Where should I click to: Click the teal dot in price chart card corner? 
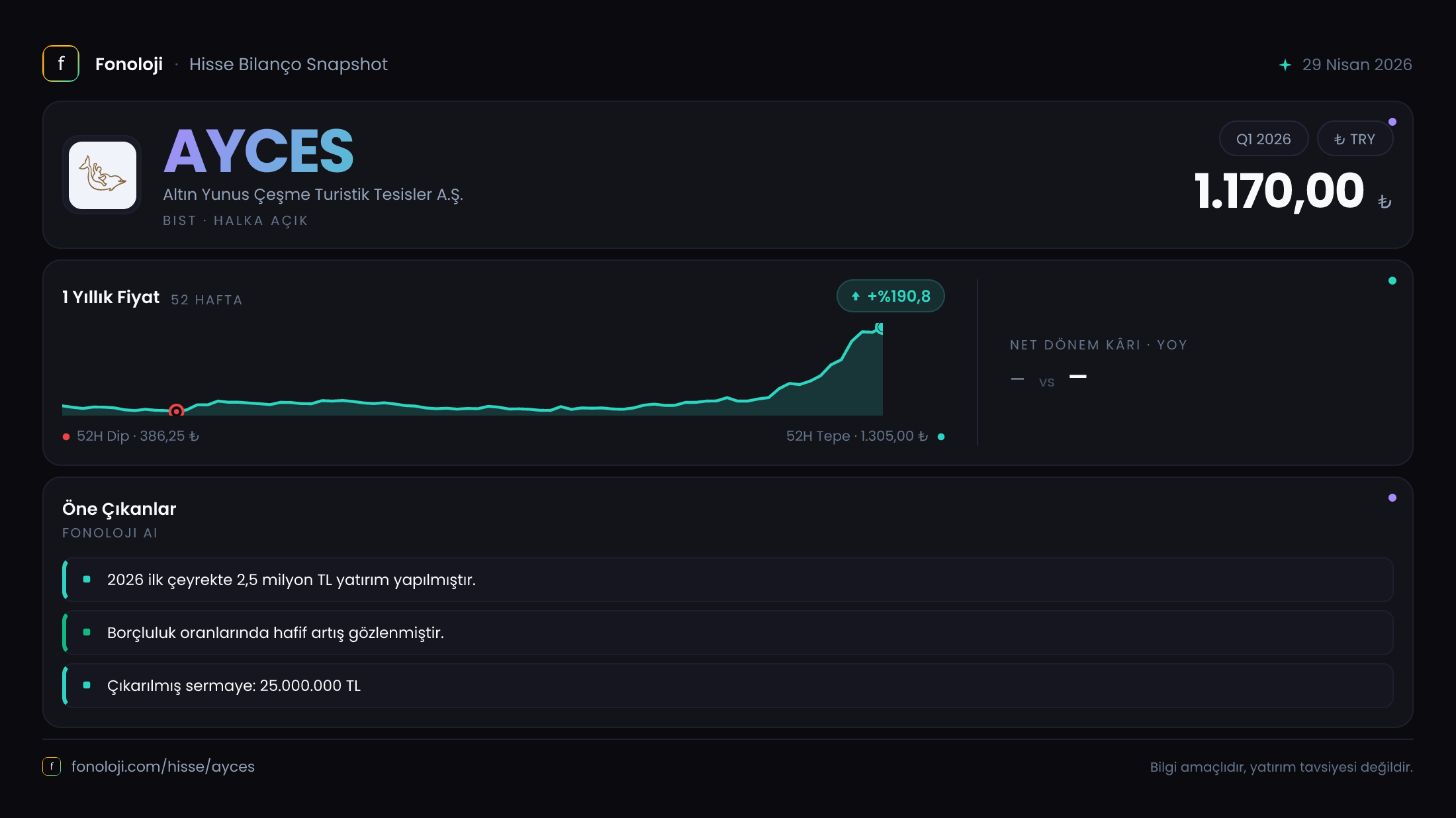coord(1392,281)
